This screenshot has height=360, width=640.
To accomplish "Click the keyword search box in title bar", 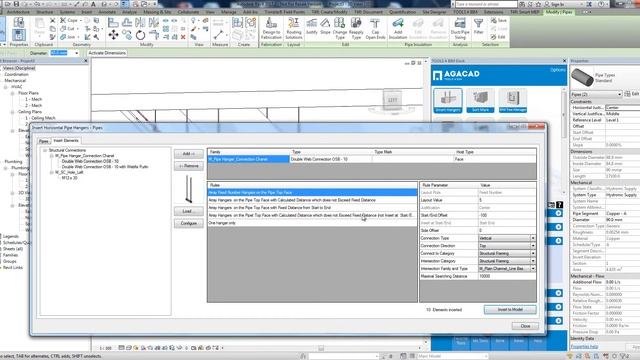I will [486, 4].
